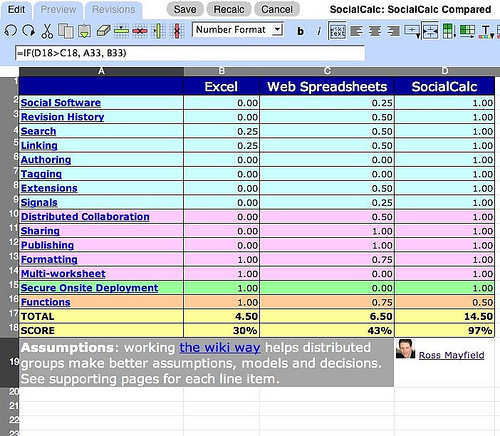Open the Authoring link
500x436 pixels.
pos(46,160)
